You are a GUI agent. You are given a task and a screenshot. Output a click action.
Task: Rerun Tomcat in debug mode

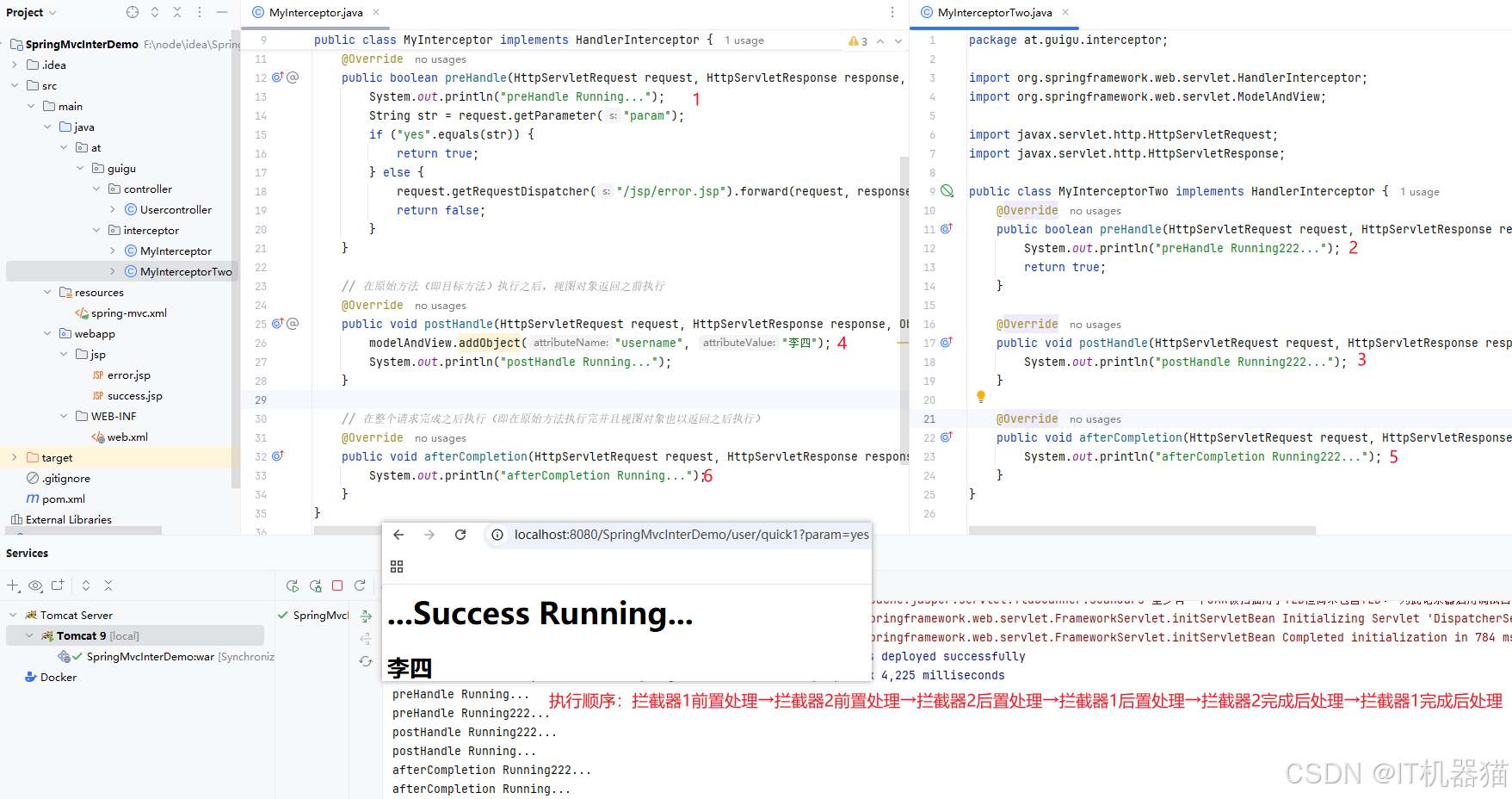316,585
